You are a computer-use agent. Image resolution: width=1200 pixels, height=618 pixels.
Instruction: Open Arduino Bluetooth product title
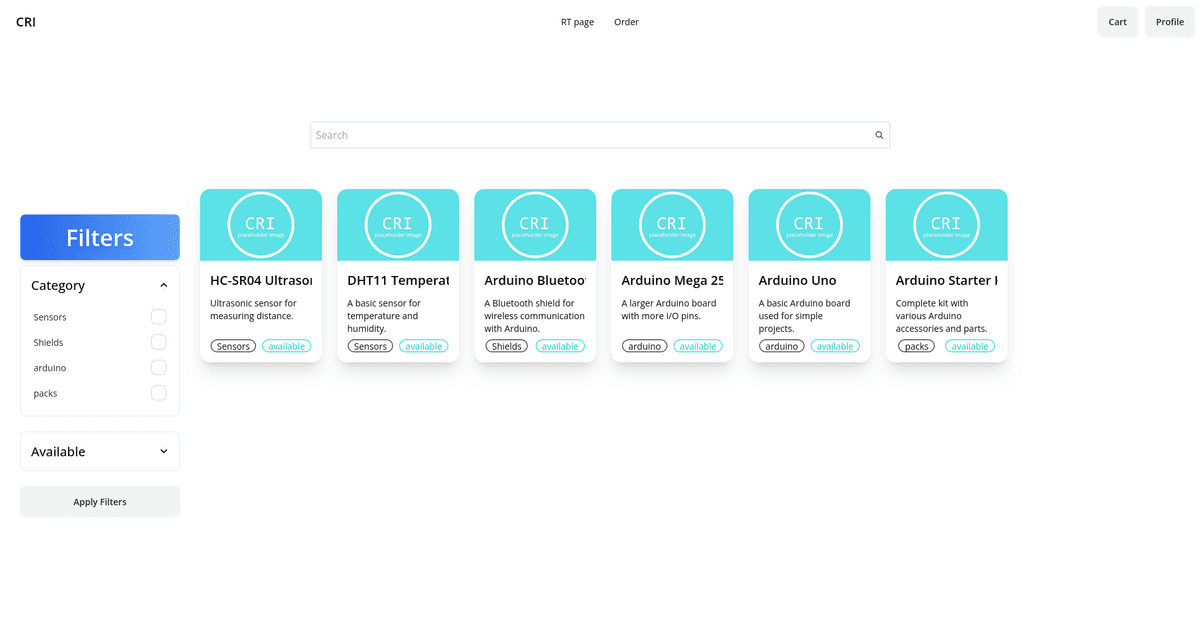[535, 280]
